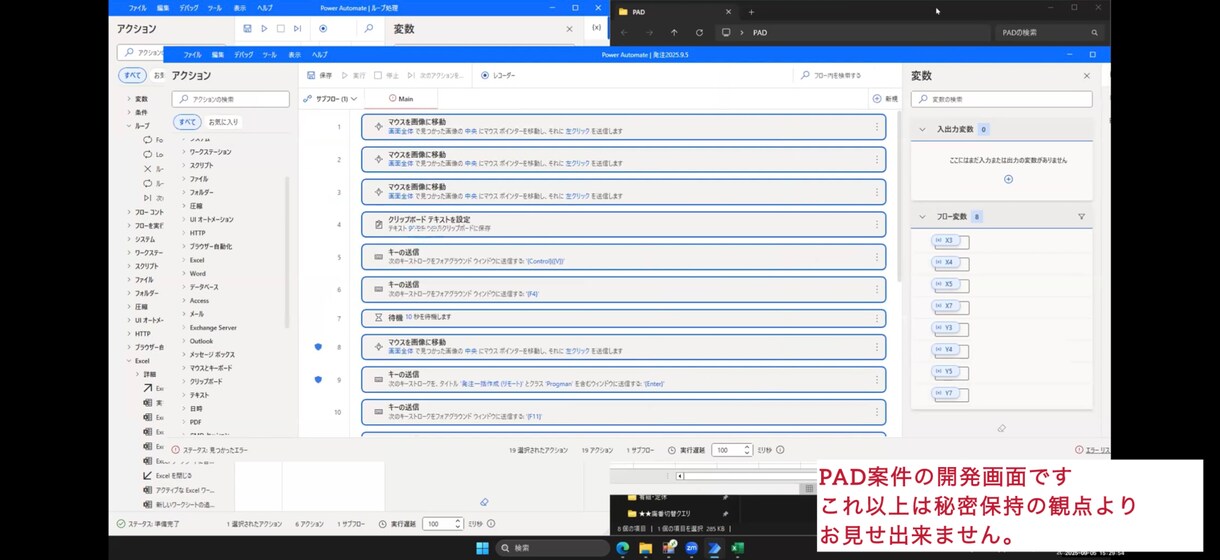This screenshot has height=560, width=1220.
Task: Stop the flow using the 停止 button
Action: click(x=386, y=75)
